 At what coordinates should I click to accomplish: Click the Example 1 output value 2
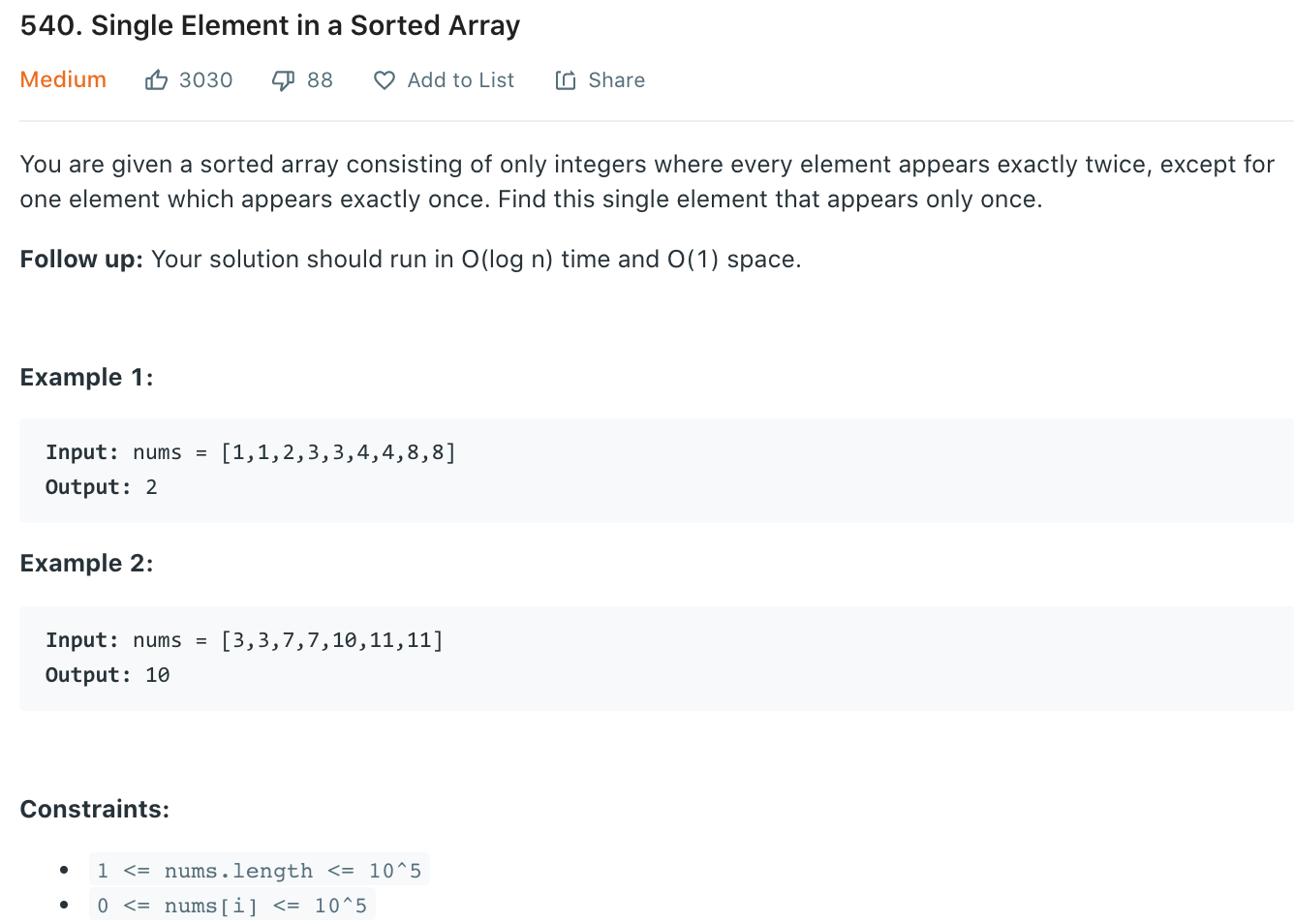point(151,487)
